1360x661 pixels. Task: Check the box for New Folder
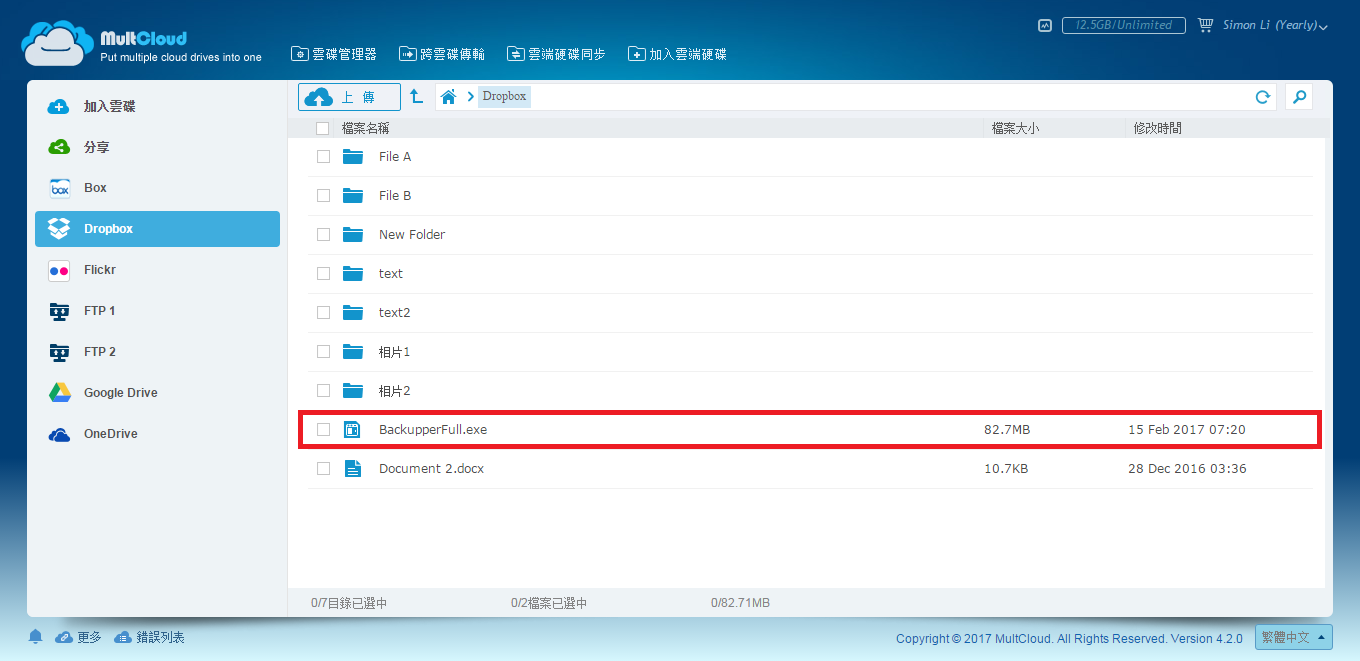pyautogui.click(x=323, y=235)
